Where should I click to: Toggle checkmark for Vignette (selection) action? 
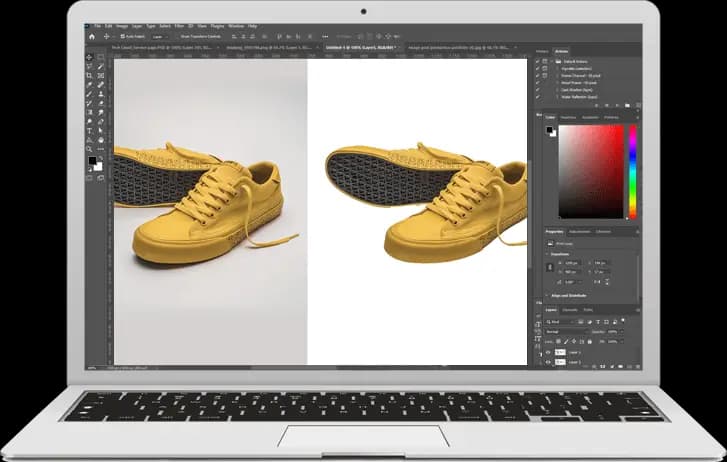[537, 68]
